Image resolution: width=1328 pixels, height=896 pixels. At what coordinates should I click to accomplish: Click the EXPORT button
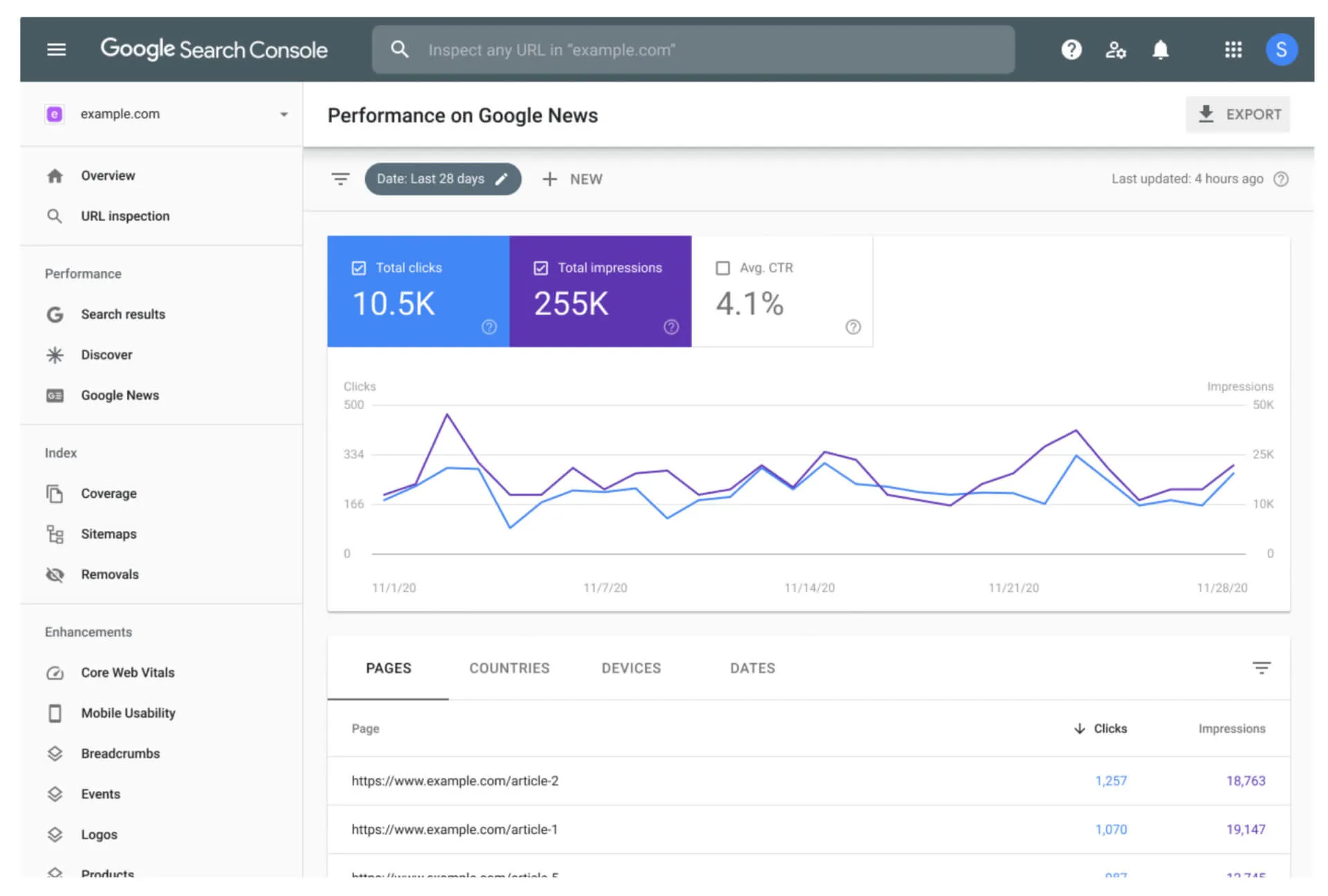pyautogui.click(x=1239, y=114)
